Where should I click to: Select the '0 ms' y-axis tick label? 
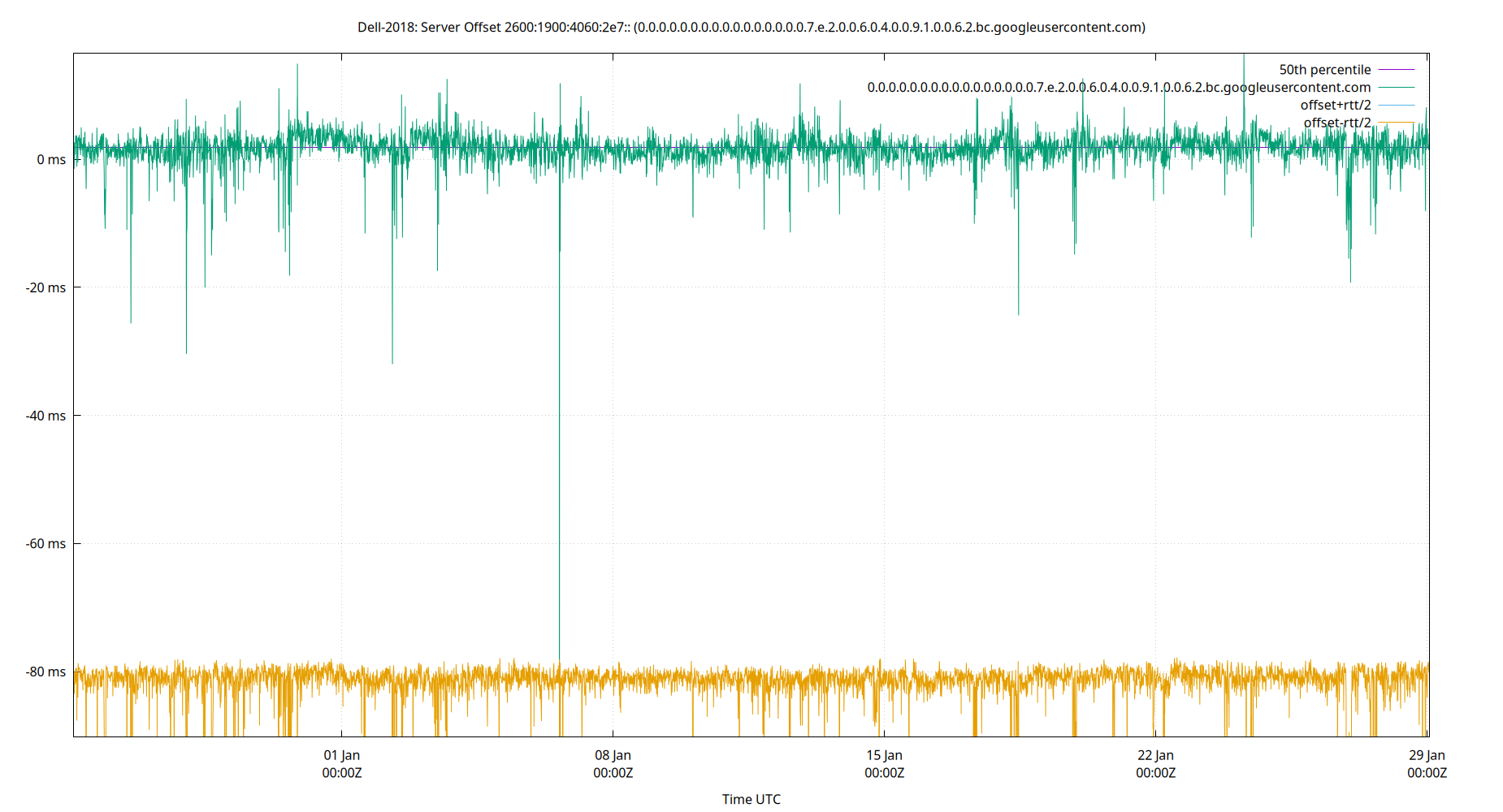pos(50,159)
